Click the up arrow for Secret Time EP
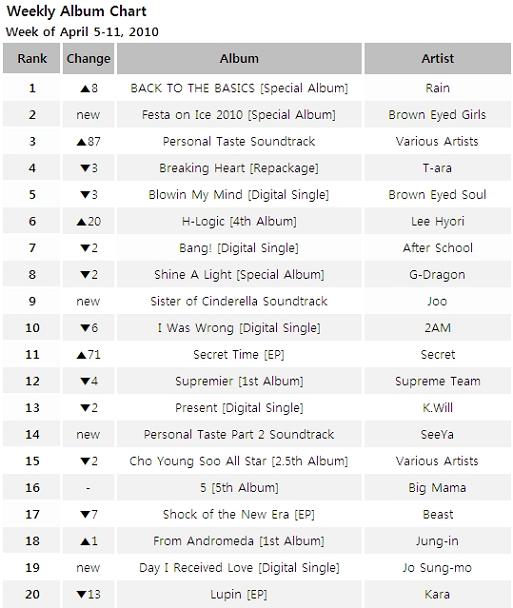This screenshot has width=513, height=608. click(x=81, y=355)
